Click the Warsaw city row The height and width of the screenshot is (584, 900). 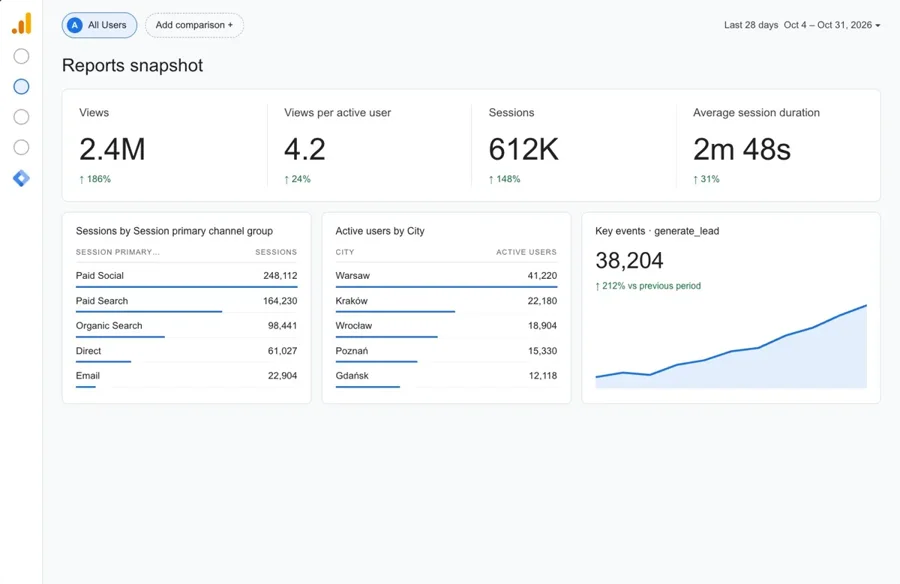point(446,276)
